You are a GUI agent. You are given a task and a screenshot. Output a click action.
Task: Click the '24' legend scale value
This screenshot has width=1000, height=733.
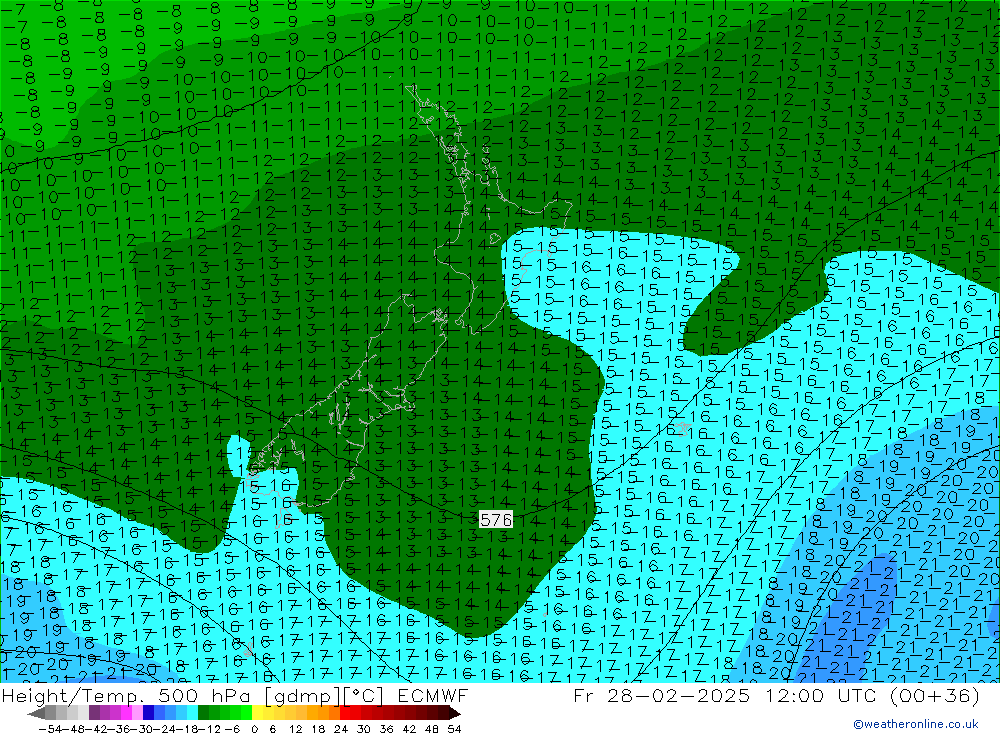click(341, 729)
